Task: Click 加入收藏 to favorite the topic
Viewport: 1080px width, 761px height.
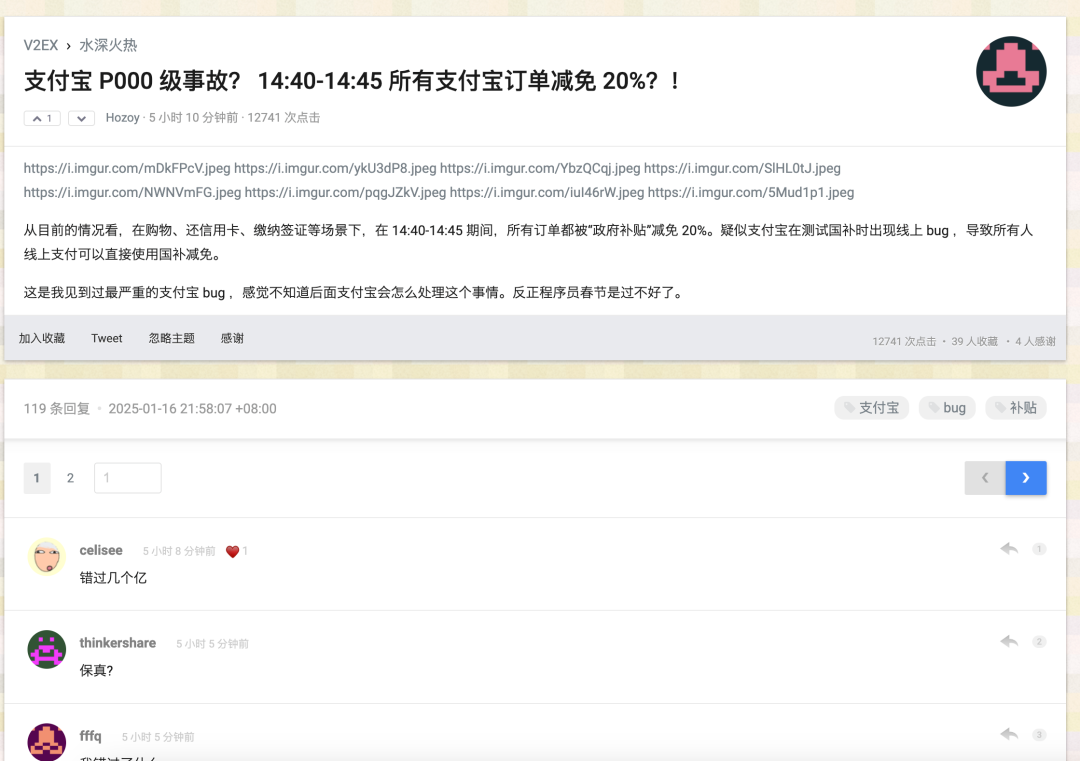Action: 42,338
